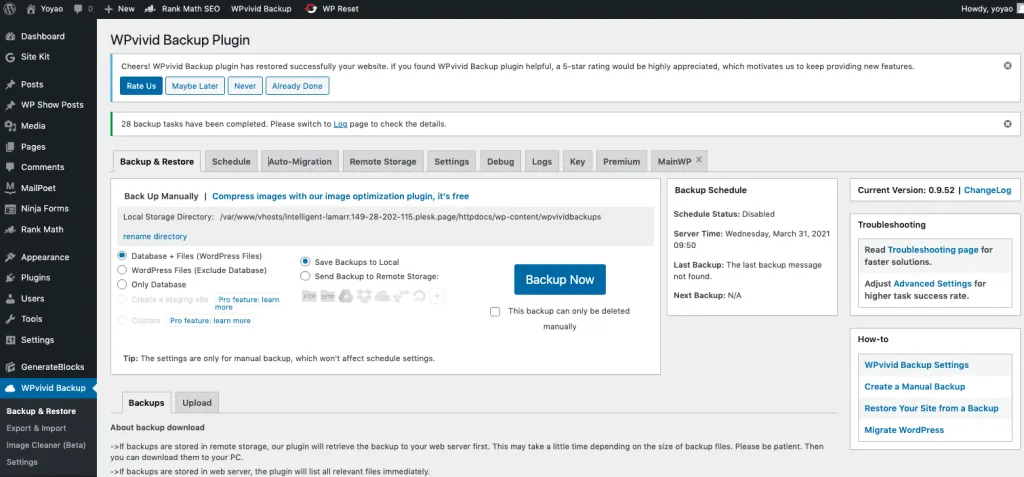Select the OneDrive cloud storage icon
The height and width of the screenshot is (477, 1024).
383,297
